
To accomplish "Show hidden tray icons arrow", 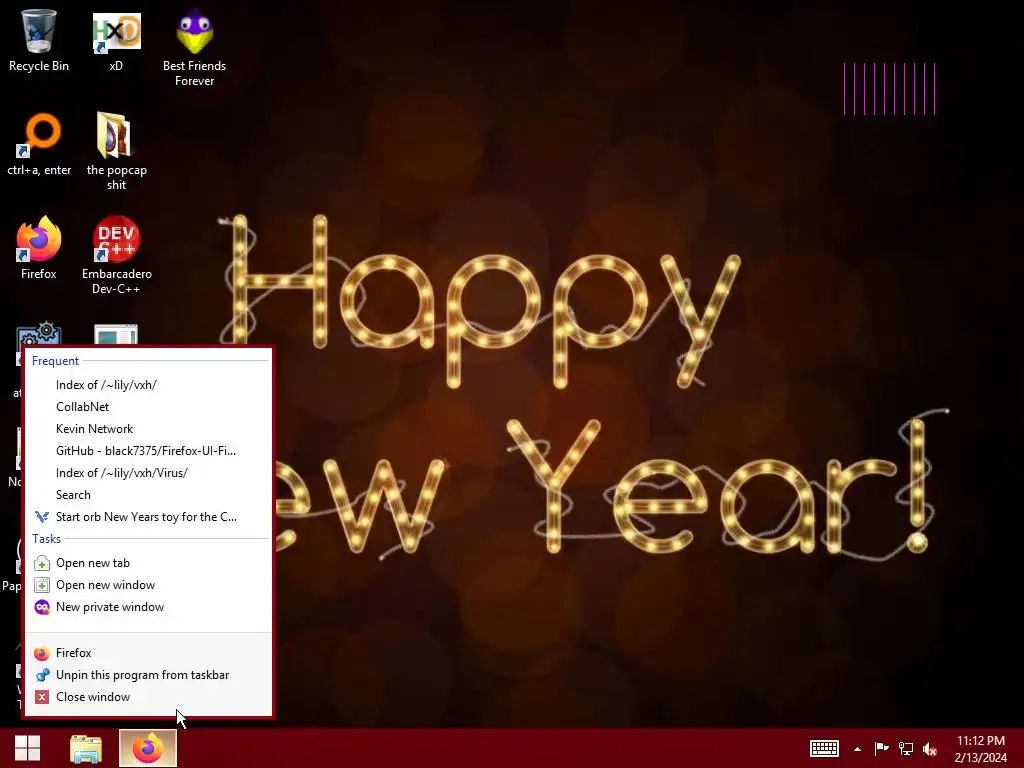I will tap(857, 749).
